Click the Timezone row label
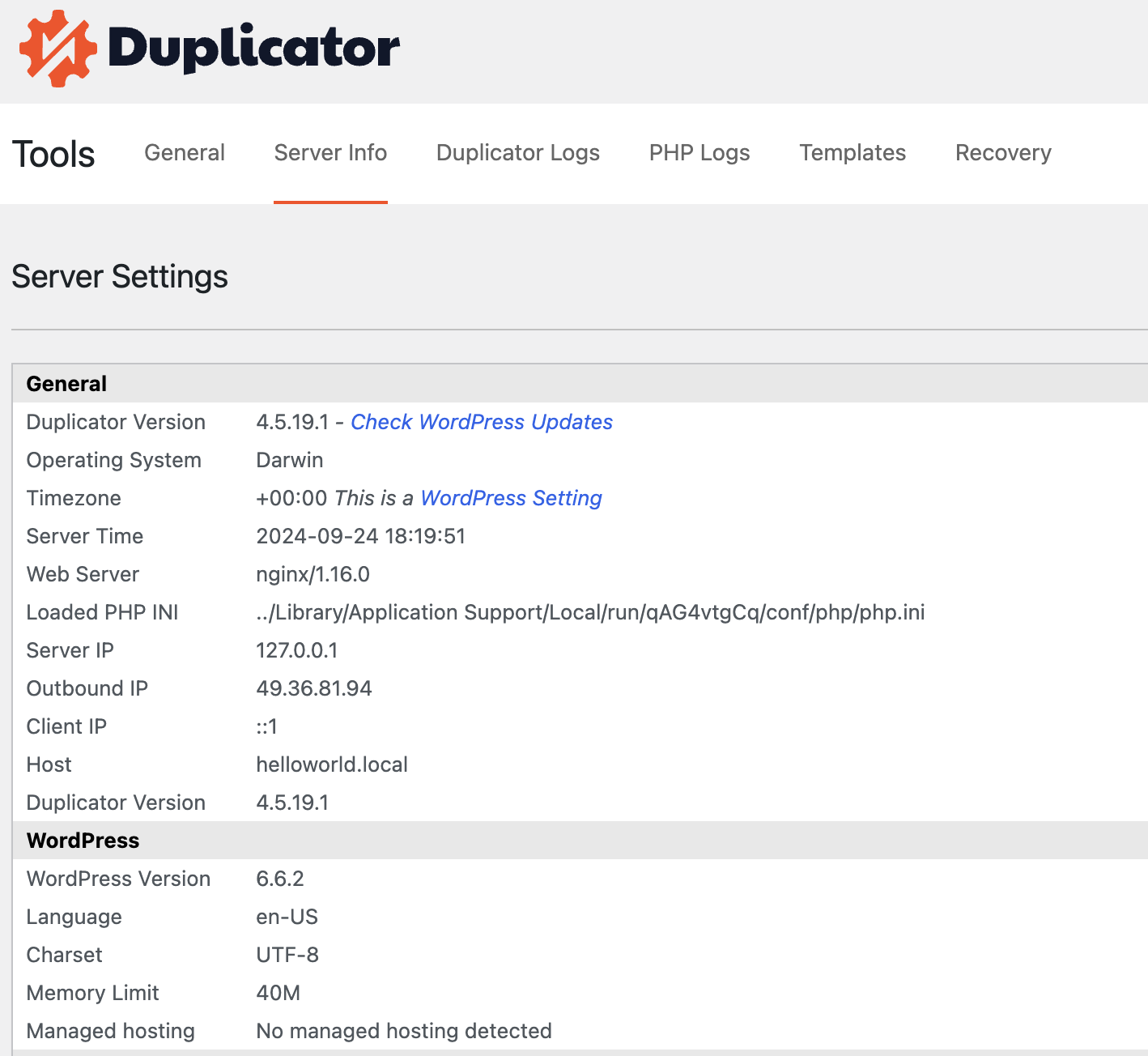Image resolution: width=1148 pixels, height=1056 pixels. coord(74,498)
